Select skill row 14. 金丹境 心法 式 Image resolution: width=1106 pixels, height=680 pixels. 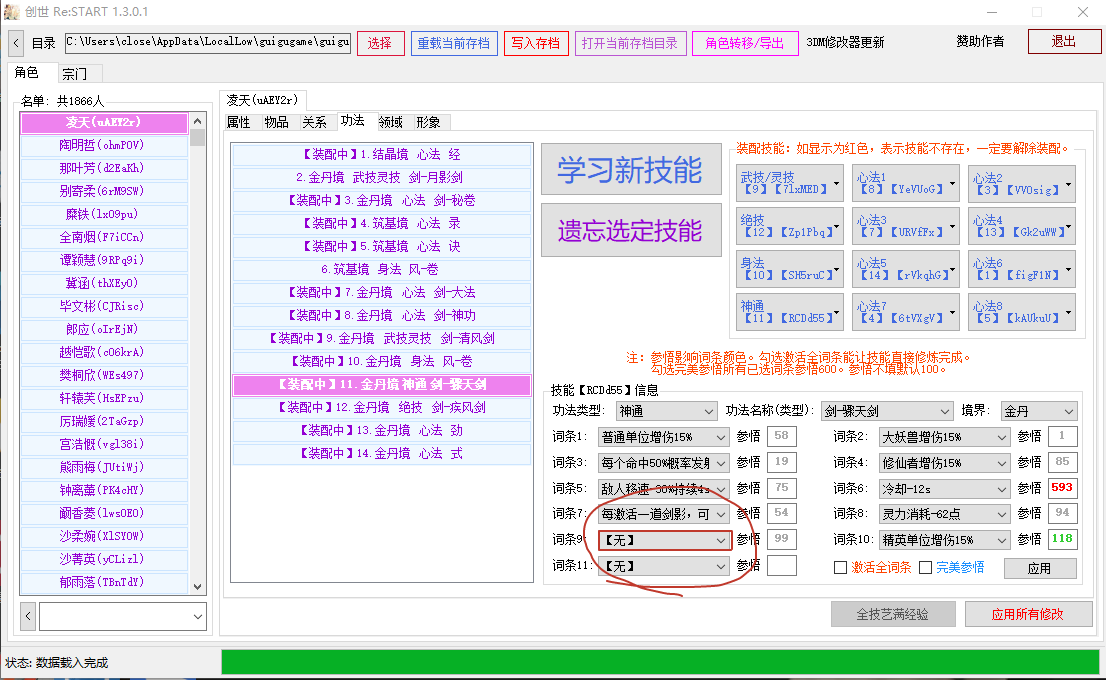[x=382, y=454]
